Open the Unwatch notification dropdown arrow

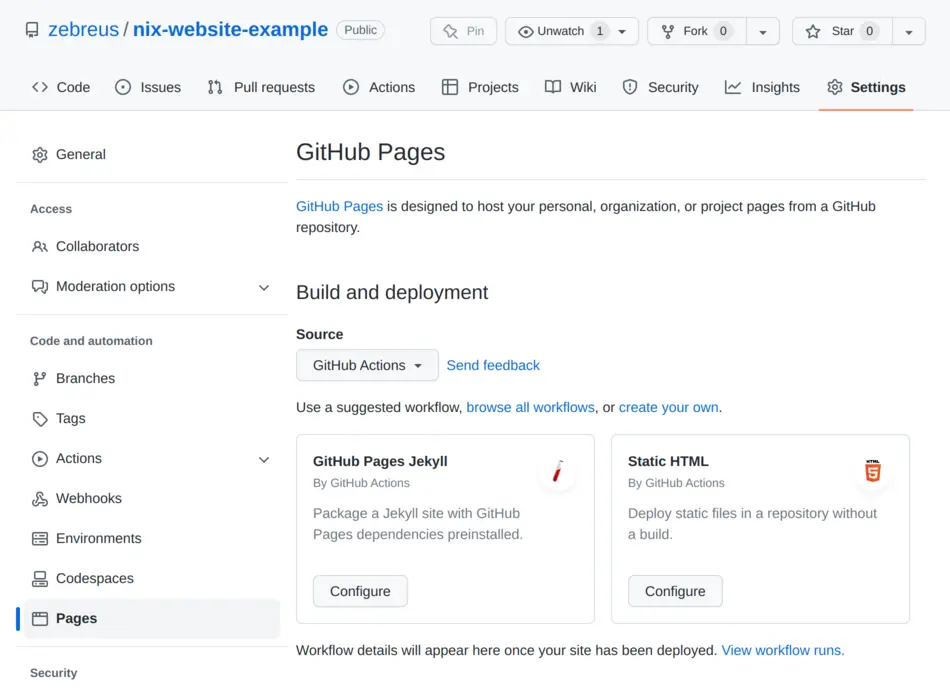pos(622,32)
